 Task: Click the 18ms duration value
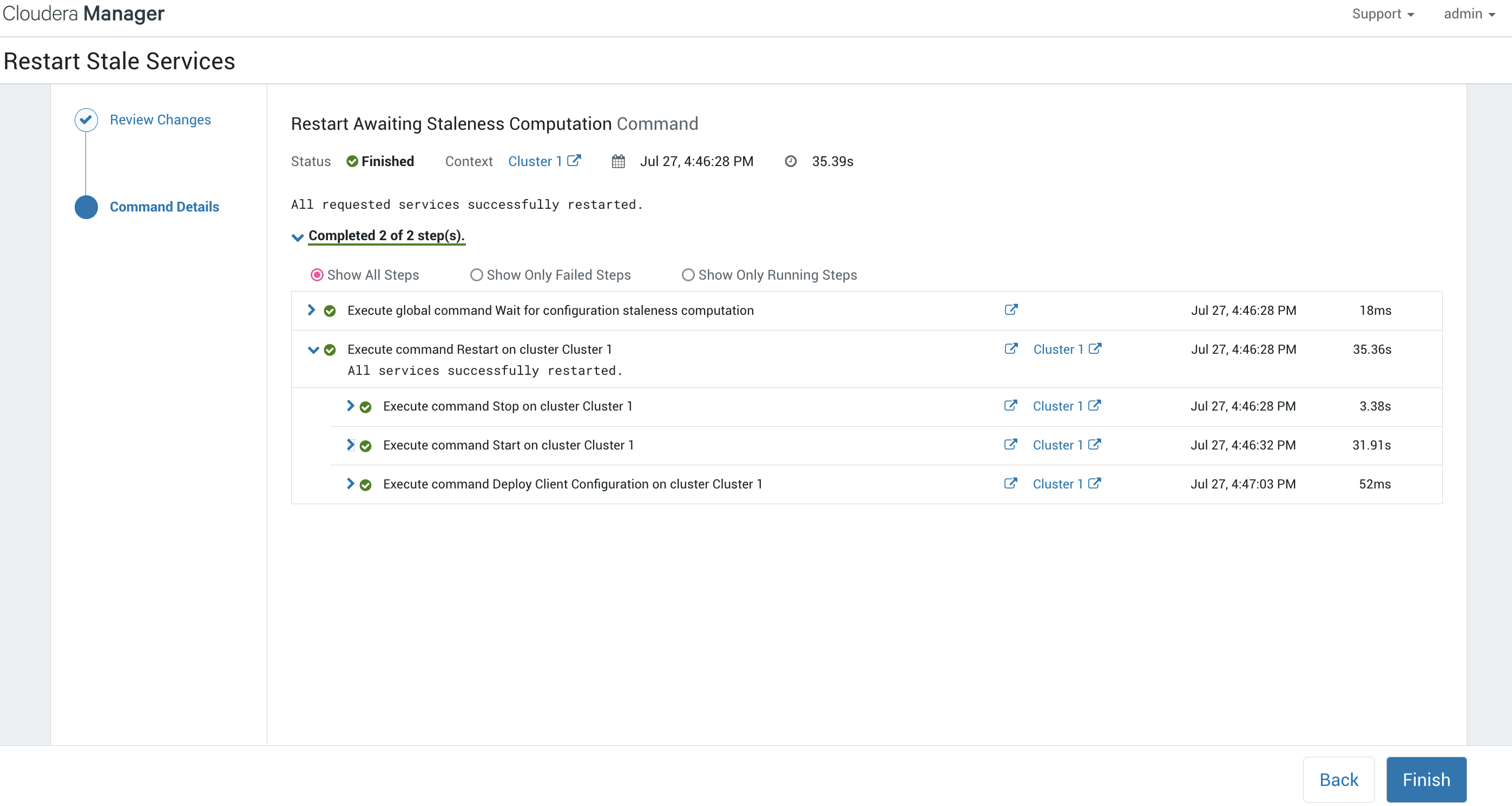click(1375, 310)
